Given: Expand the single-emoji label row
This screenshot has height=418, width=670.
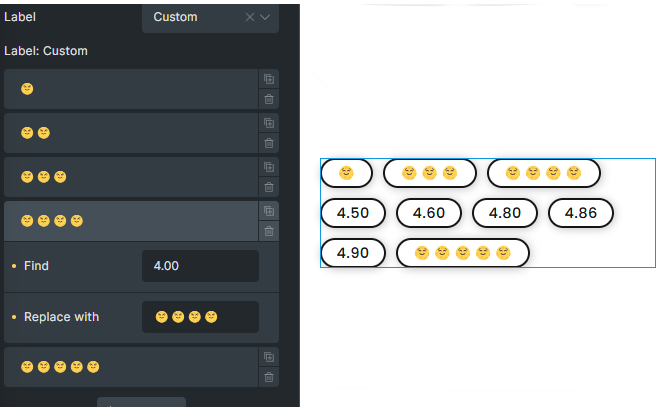Looking at the screenshot, I should [131, 89].
